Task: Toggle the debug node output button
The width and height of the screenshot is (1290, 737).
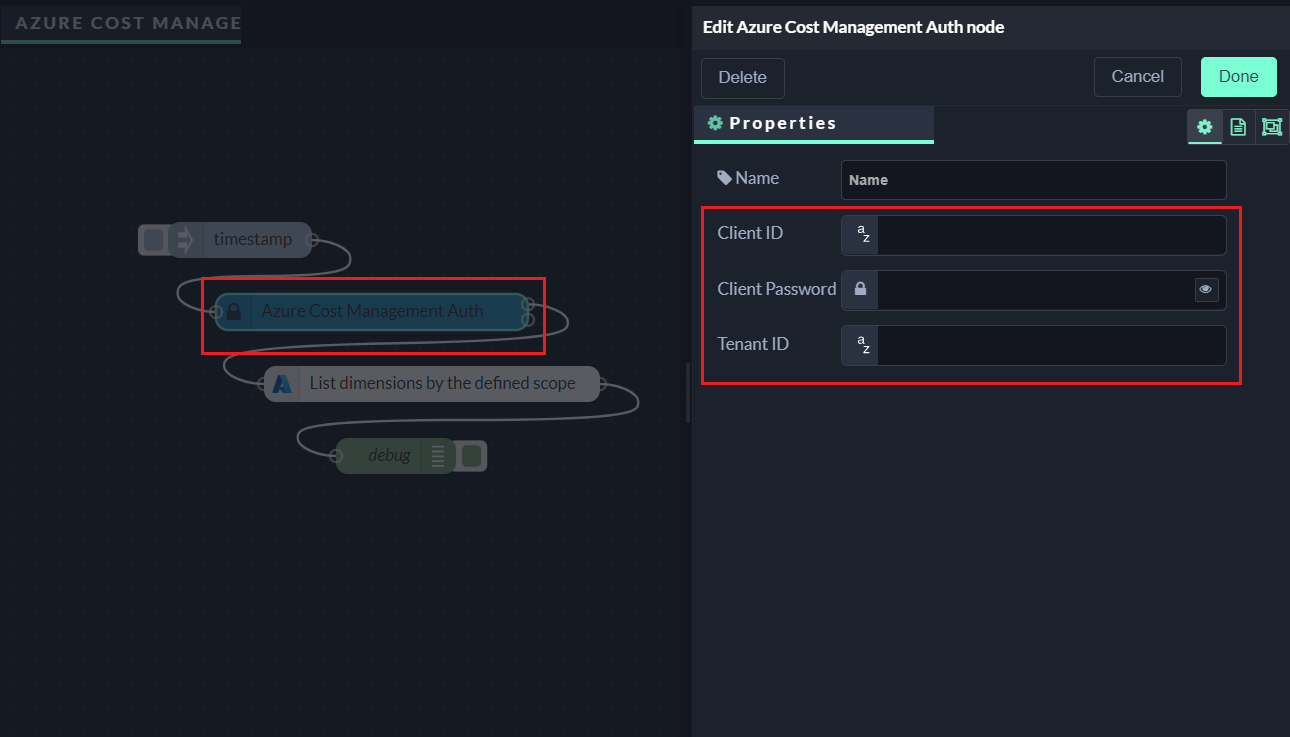Action: tap(472, 456)
